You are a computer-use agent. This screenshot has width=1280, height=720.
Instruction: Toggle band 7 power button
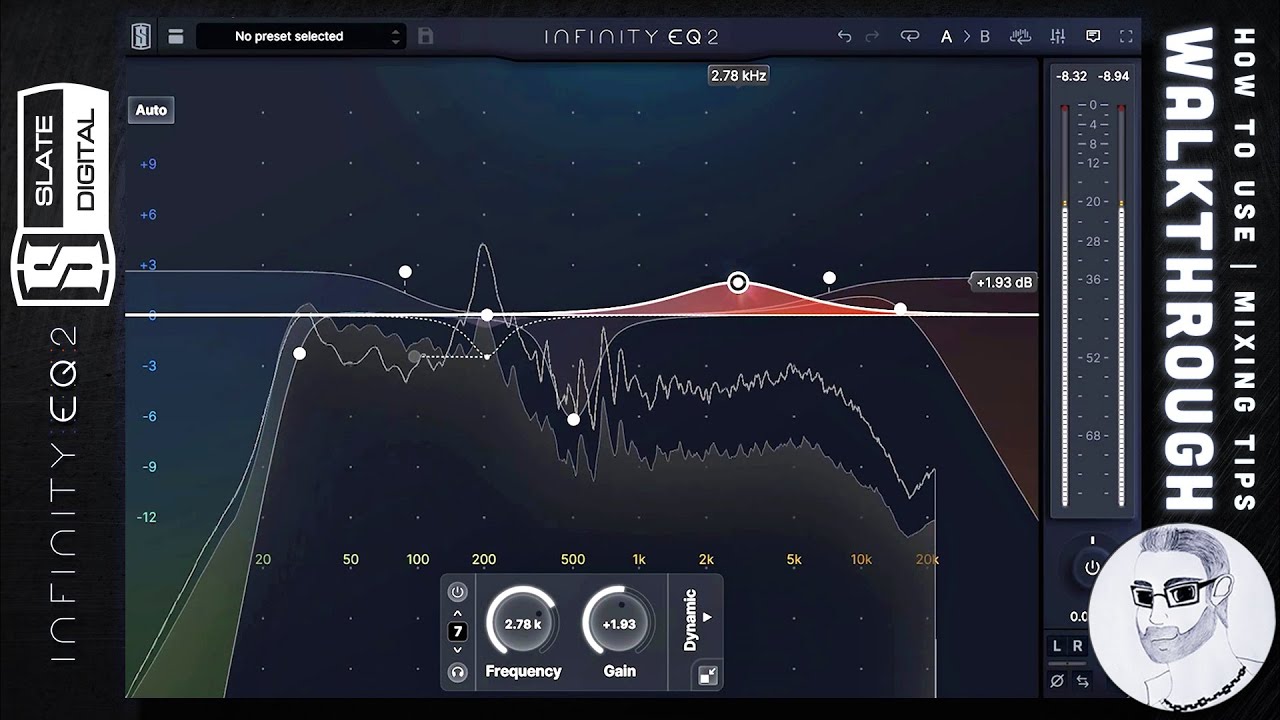[458, 591]
